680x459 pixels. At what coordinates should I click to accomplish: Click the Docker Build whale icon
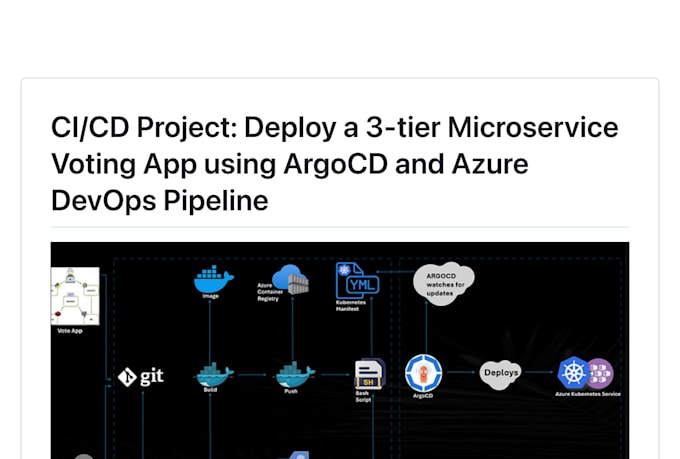215,374
